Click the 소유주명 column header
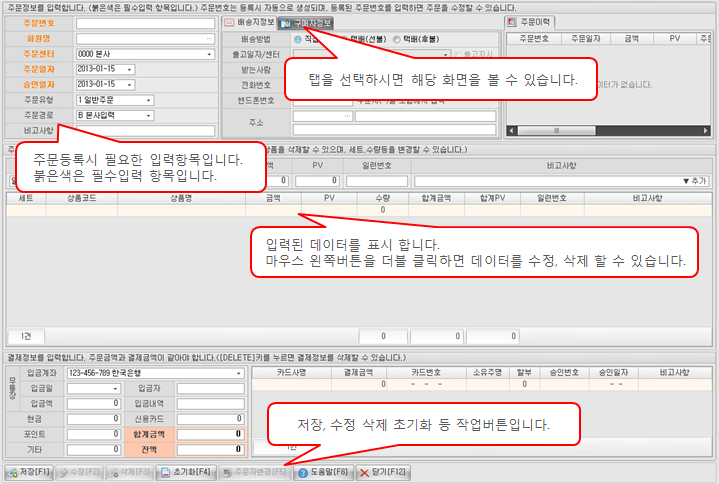Screen dimensions: 719x484 (x=487, y=373)
